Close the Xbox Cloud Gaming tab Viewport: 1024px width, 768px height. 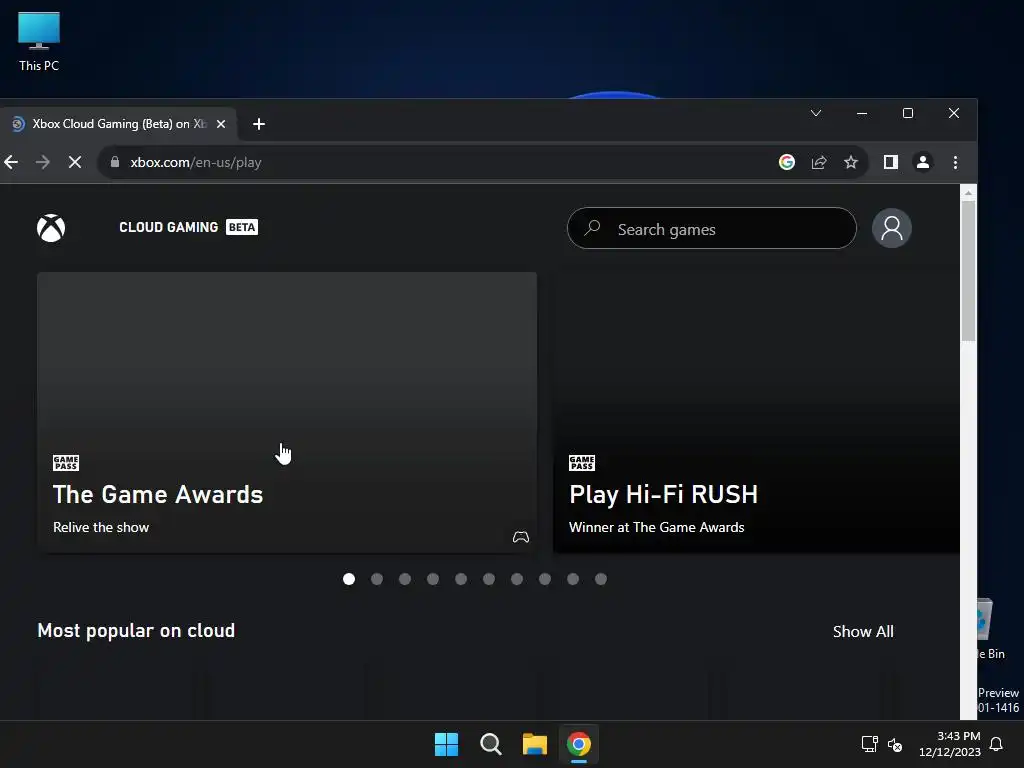coord(221,123)
